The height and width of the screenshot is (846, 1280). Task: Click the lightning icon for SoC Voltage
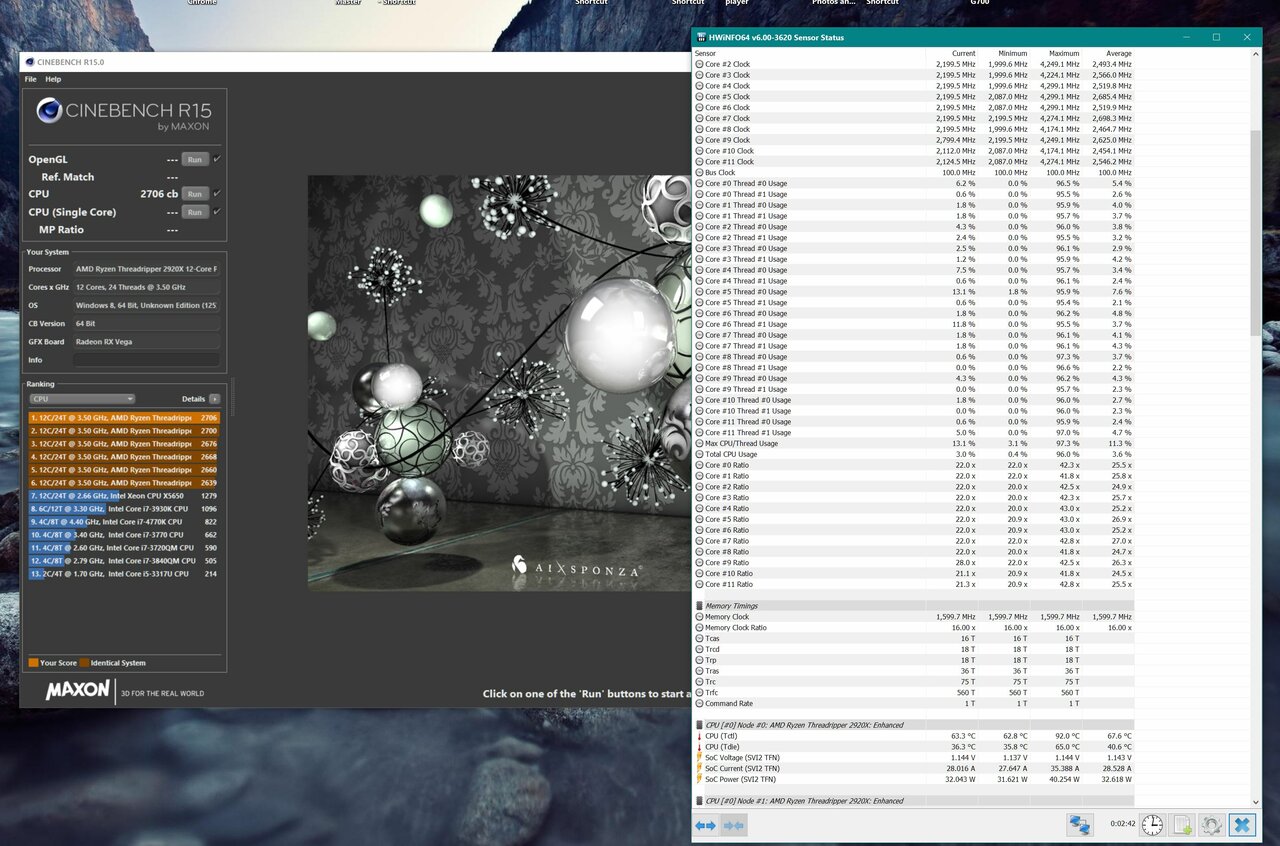699,758
